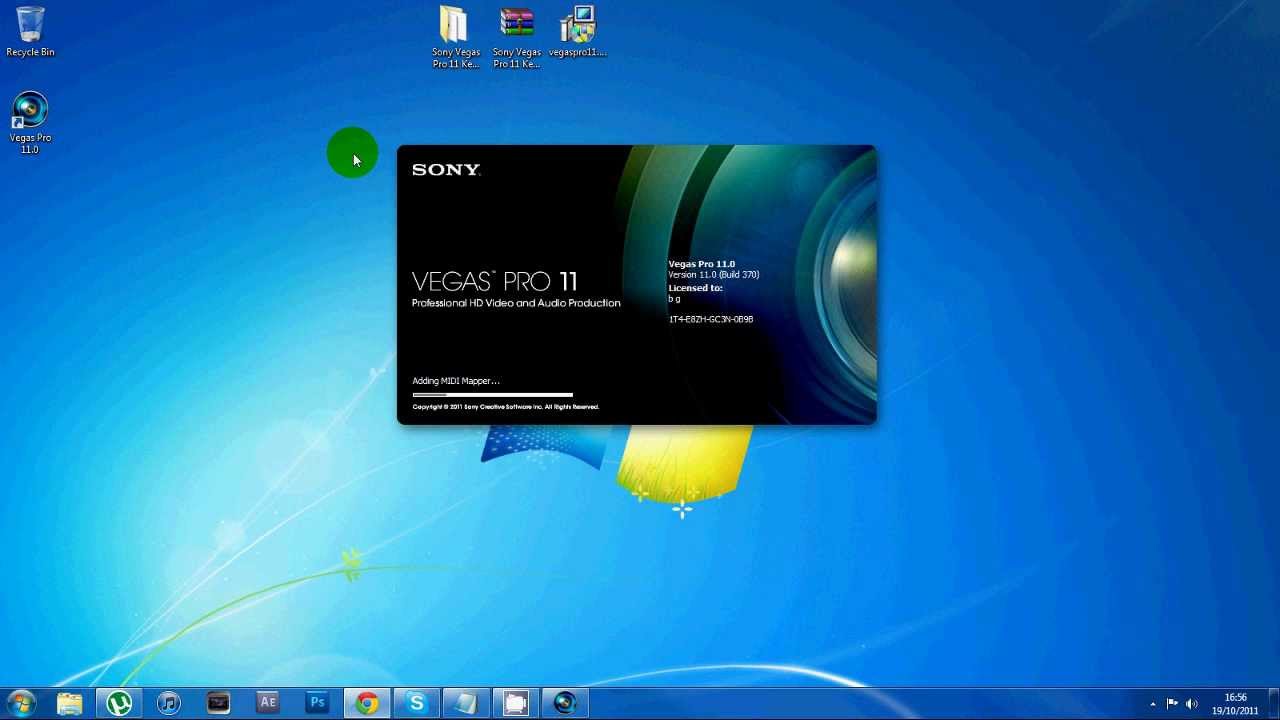Click the "VEGAS PRO 11" splash title
This screenshot has height=720, width=1280.
(495, 281)
